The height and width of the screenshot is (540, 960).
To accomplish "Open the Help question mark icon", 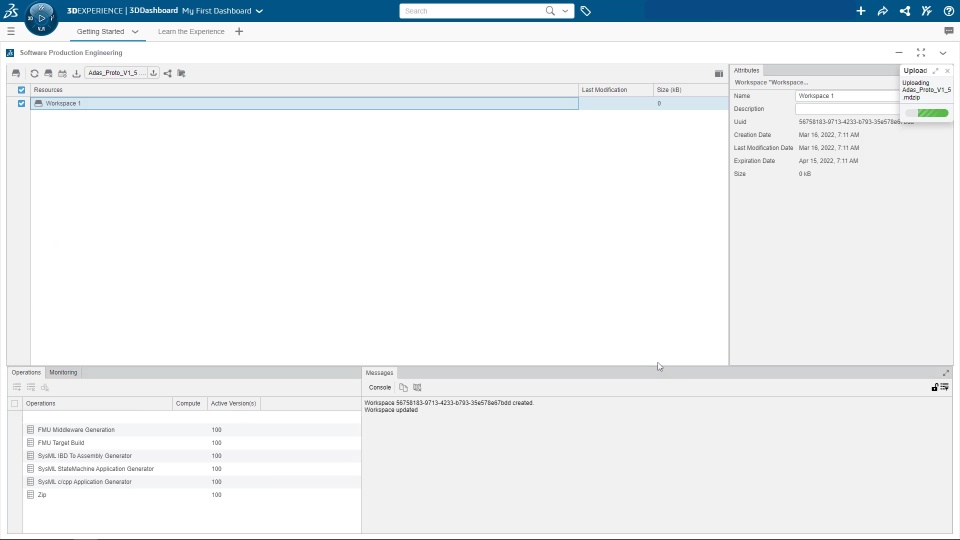I will (x=948, y=10).
